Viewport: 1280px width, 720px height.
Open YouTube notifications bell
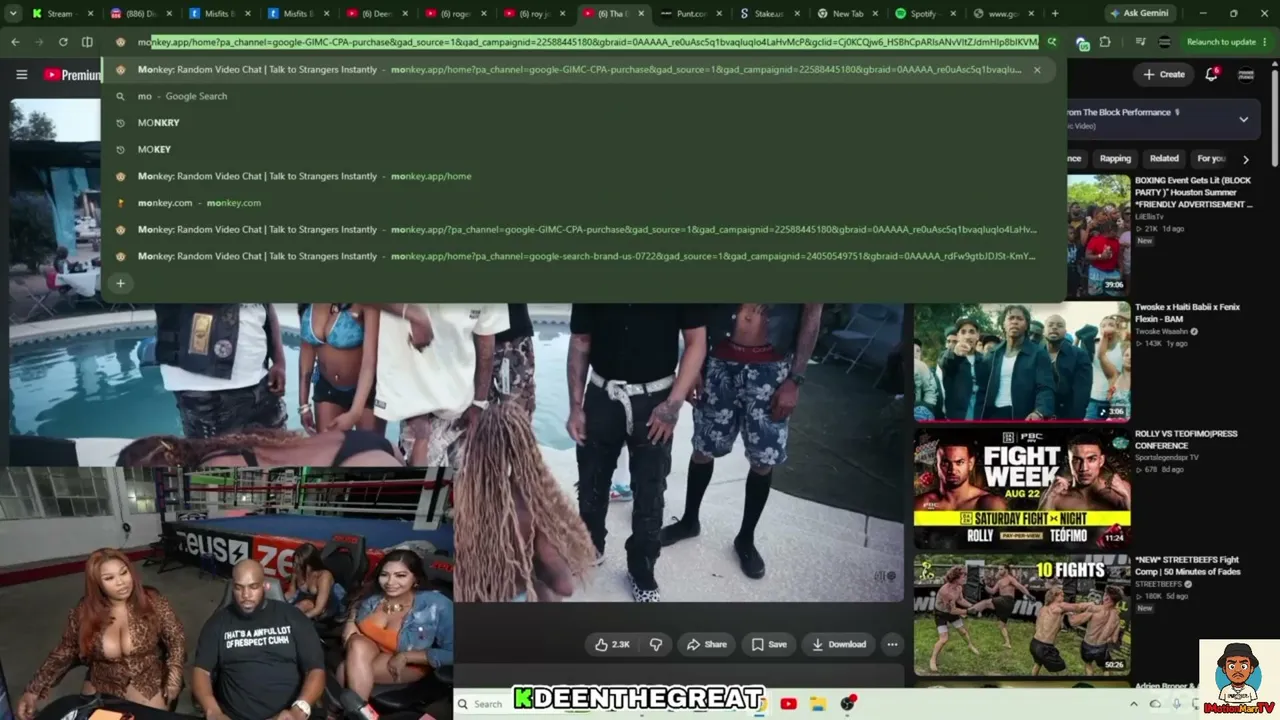(1211, 74)
